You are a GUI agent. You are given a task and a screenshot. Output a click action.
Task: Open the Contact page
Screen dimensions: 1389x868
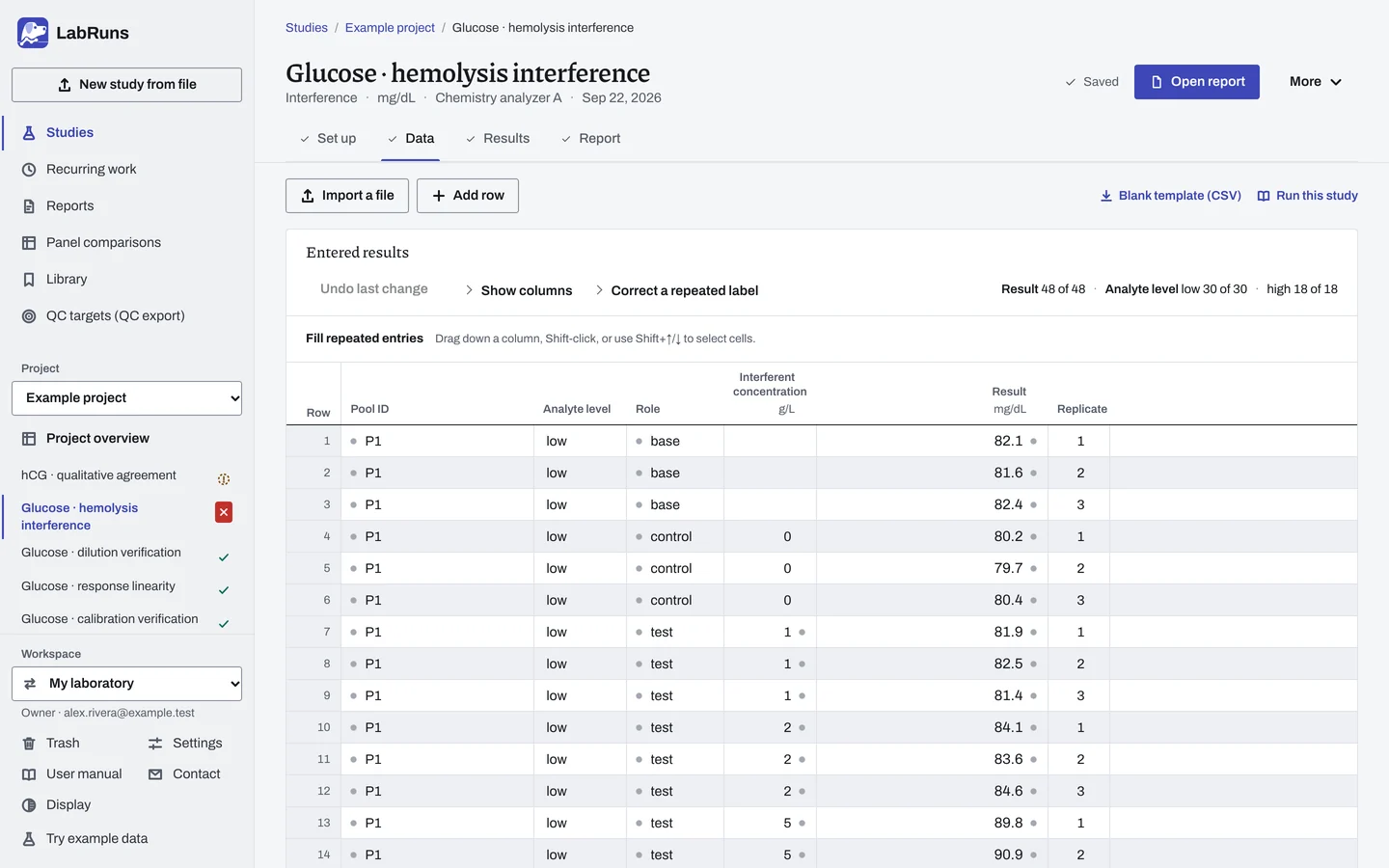coord(184,774)
